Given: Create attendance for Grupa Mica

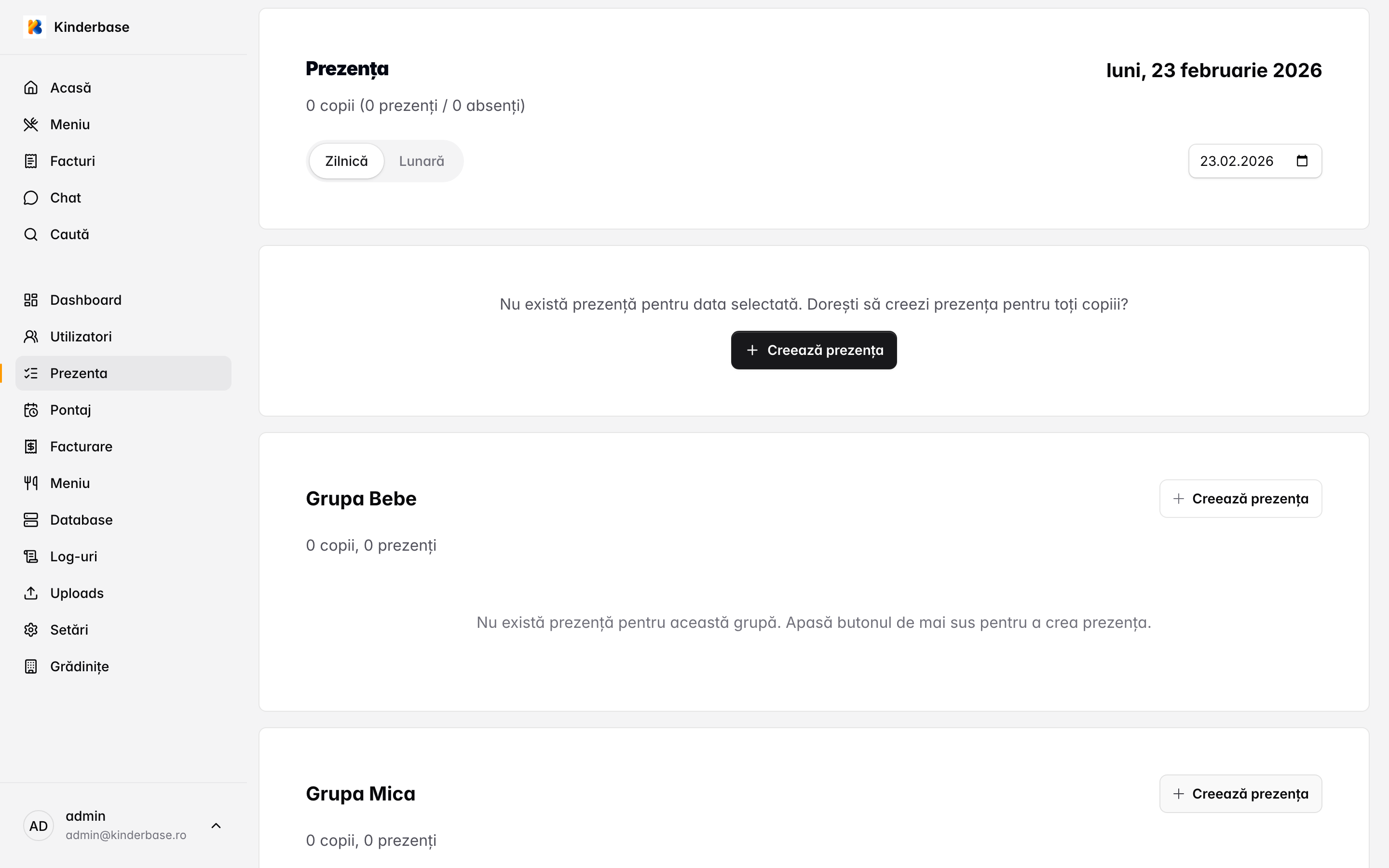Looking at the screenshot, I should click(x=1240, y=794).
